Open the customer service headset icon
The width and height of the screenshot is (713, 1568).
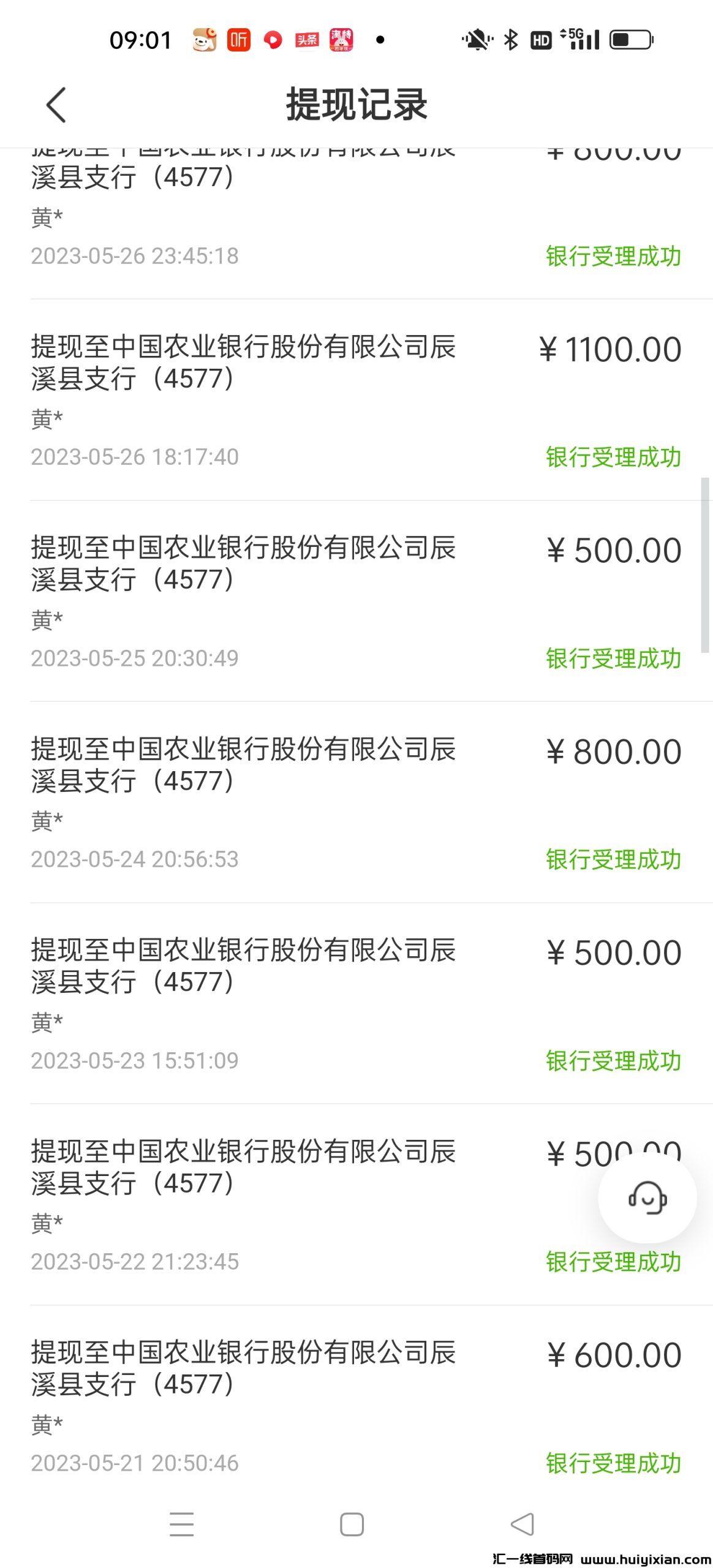647,1197
